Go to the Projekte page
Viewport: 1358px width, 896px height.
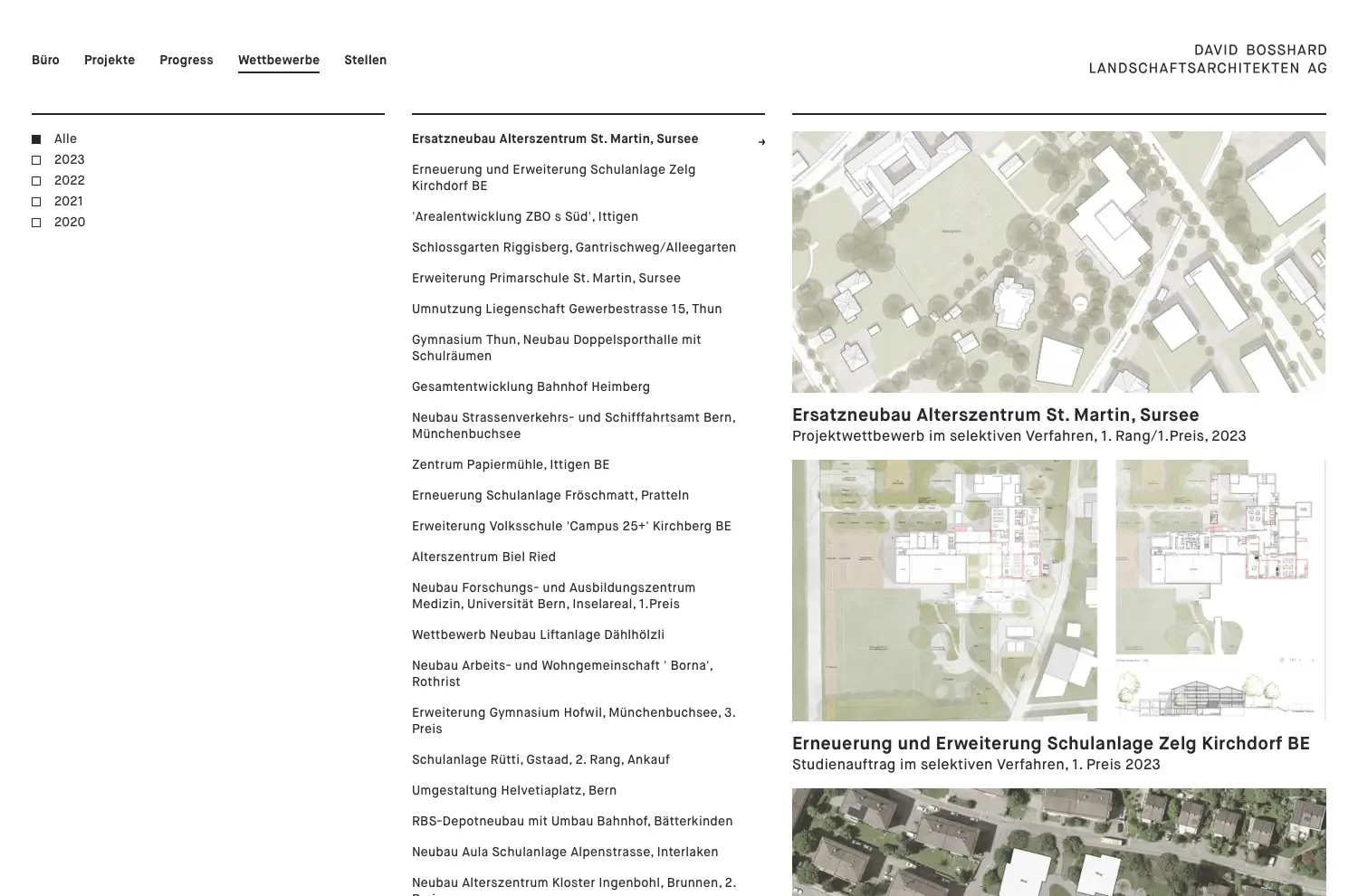pyautogui.click(x=110, y=61)
